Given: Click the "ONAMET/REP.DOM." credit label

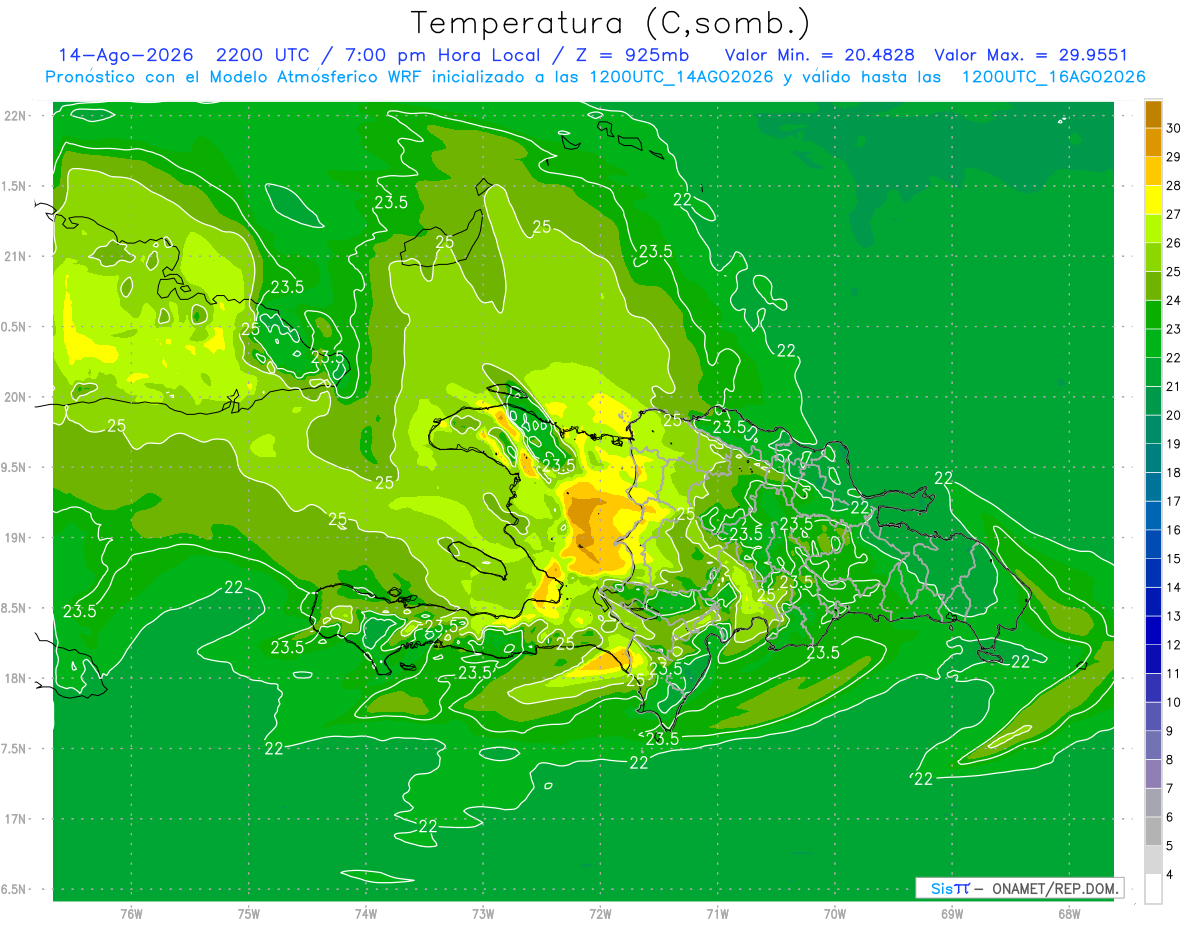Looking at the screenshot, I should [1054, 888].
